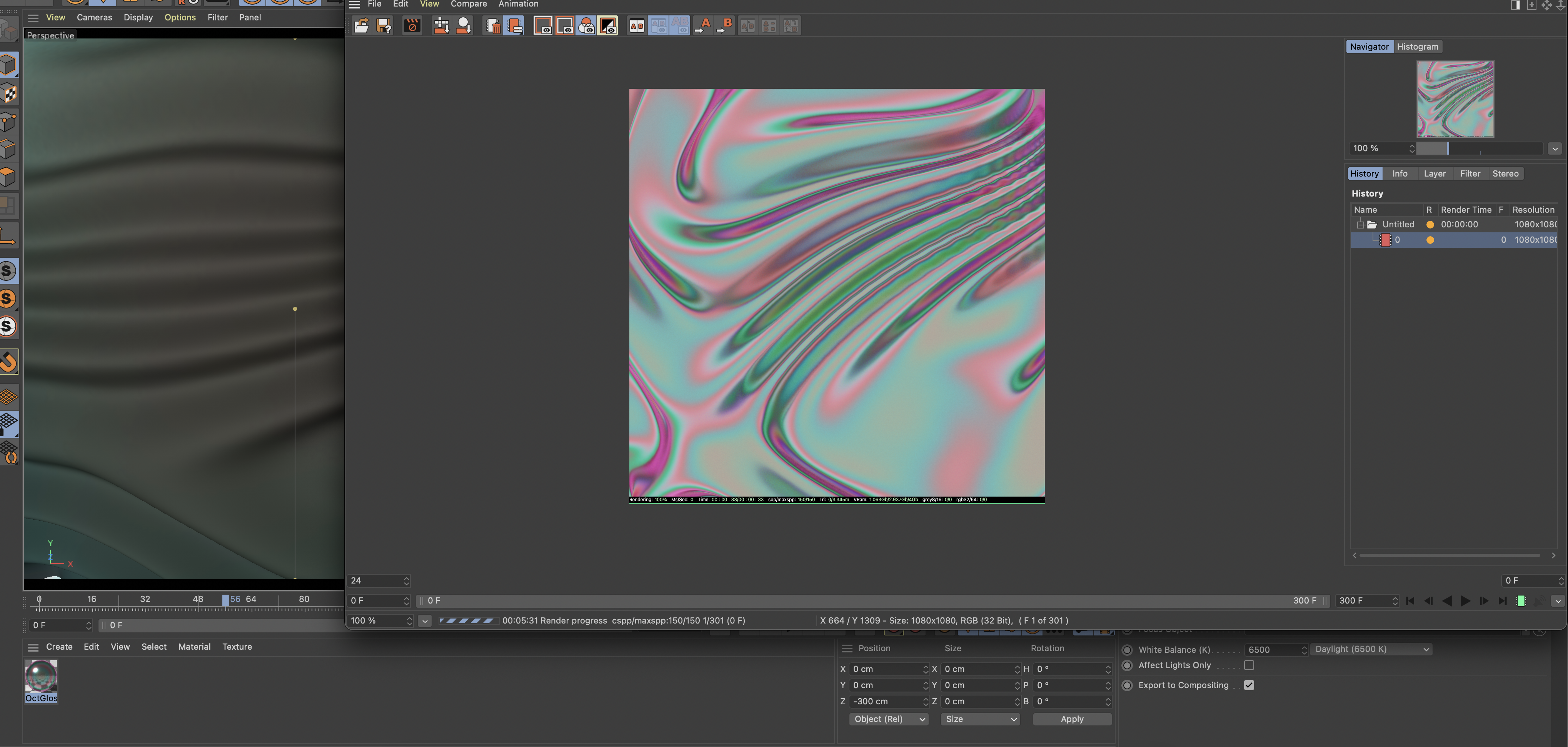
Task: Open the Compare menu
Action: (x=468, y=4)
